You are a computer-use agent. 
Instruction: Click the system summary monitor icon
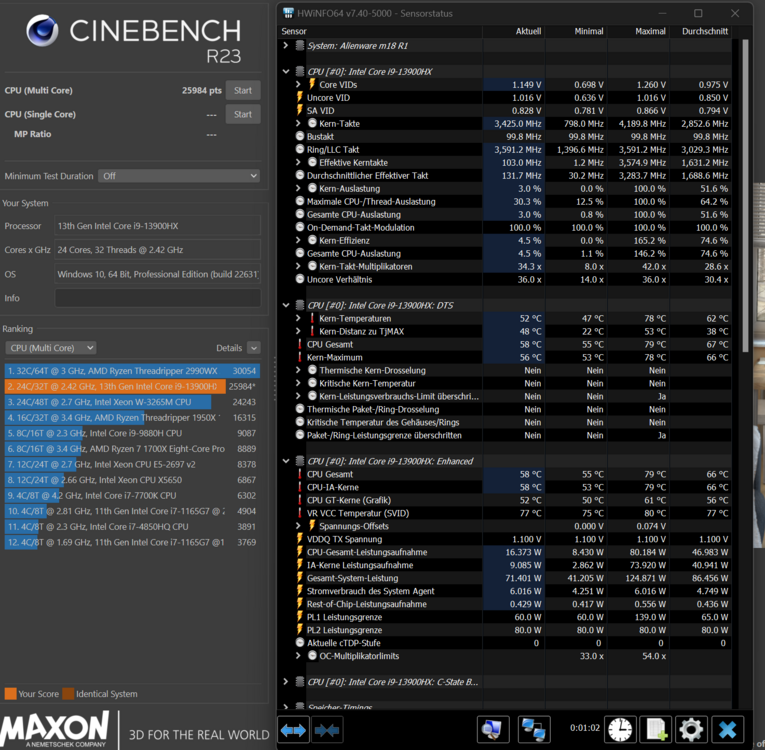[492, 729]
